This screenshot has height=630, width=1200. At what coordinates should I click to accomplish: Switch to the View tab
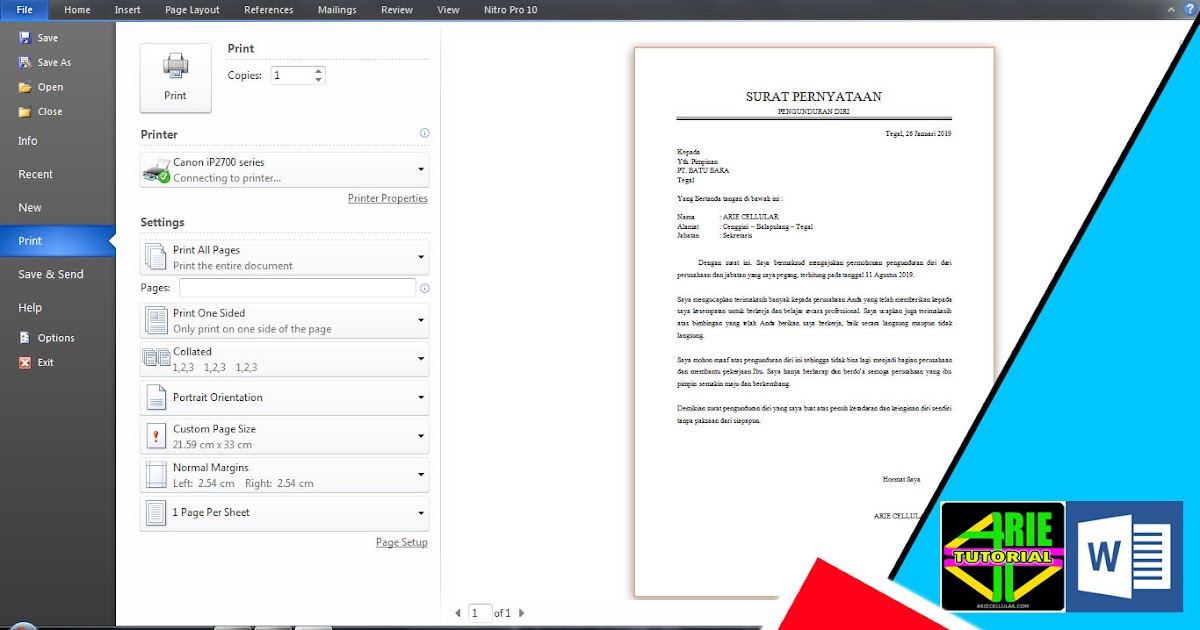[x=448, y=10]
